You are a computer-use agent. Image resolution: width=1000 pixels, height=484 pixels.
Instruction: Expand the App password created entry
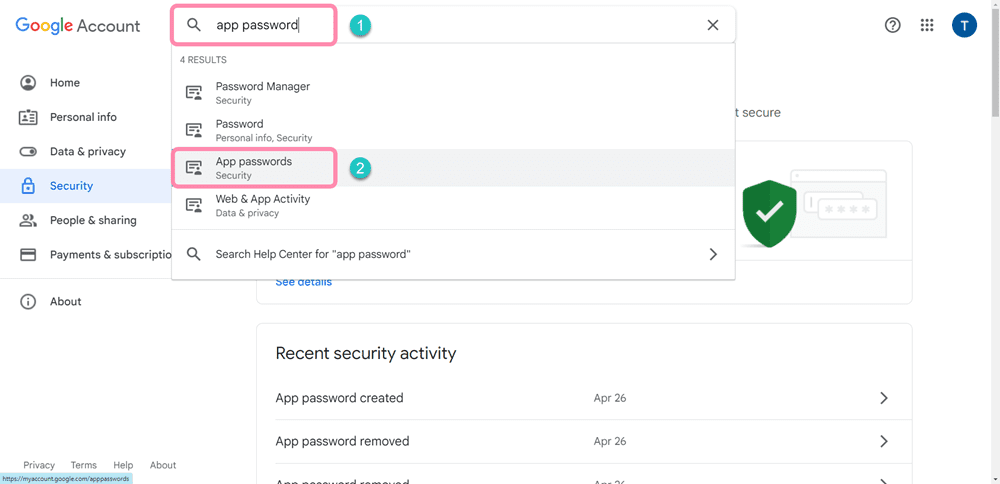pyautogui.click(x=883, y=398)
